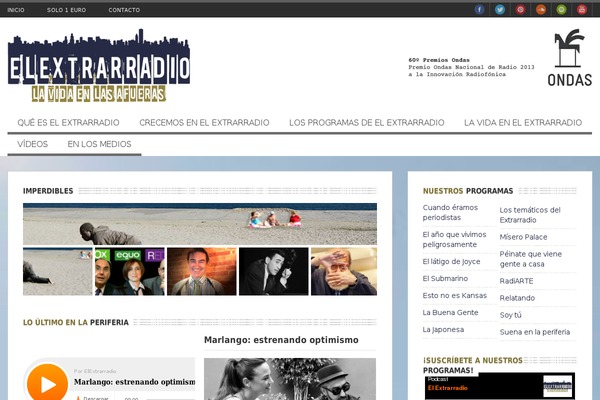Open the SoundCloud social icon
This screenshot has width=600, height=400.
click(541, 10)
